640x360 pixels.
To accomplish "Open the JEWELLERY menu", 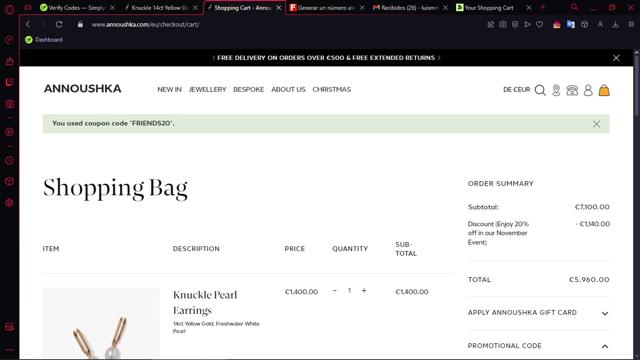I will click(x=207, y=89).
